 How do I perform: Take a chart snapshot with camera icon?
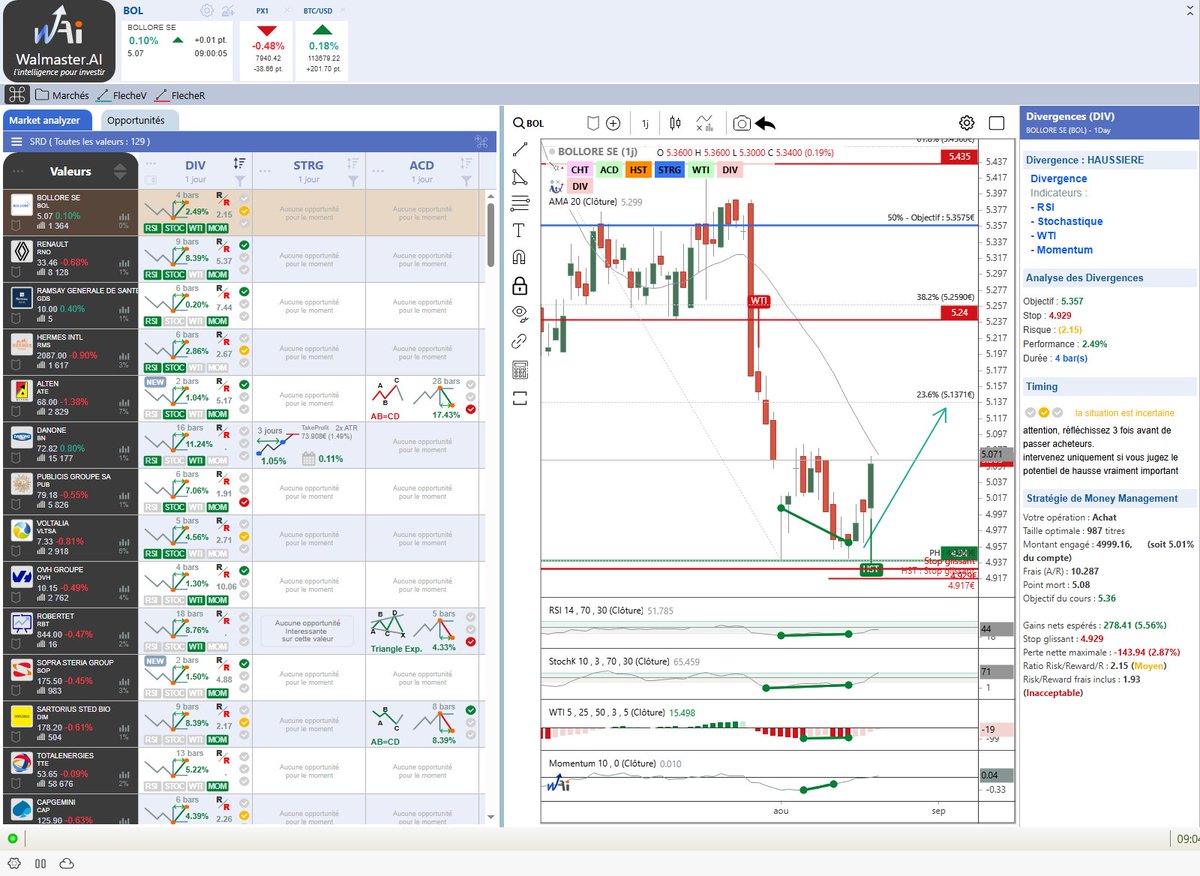742,123
